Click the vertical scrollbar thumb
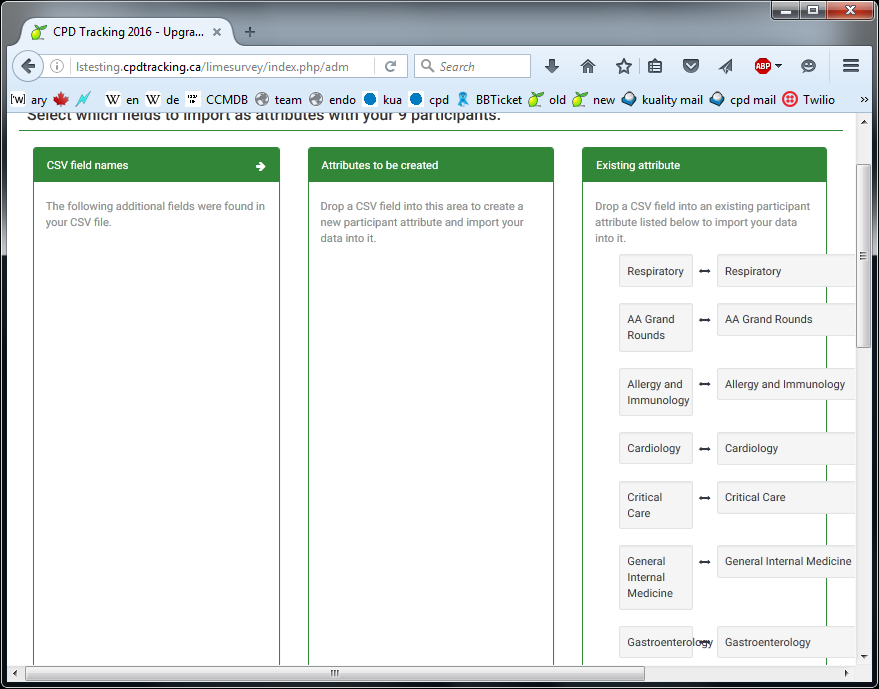The height and width of the screenshot is (689, 879). tap(863, 256)
